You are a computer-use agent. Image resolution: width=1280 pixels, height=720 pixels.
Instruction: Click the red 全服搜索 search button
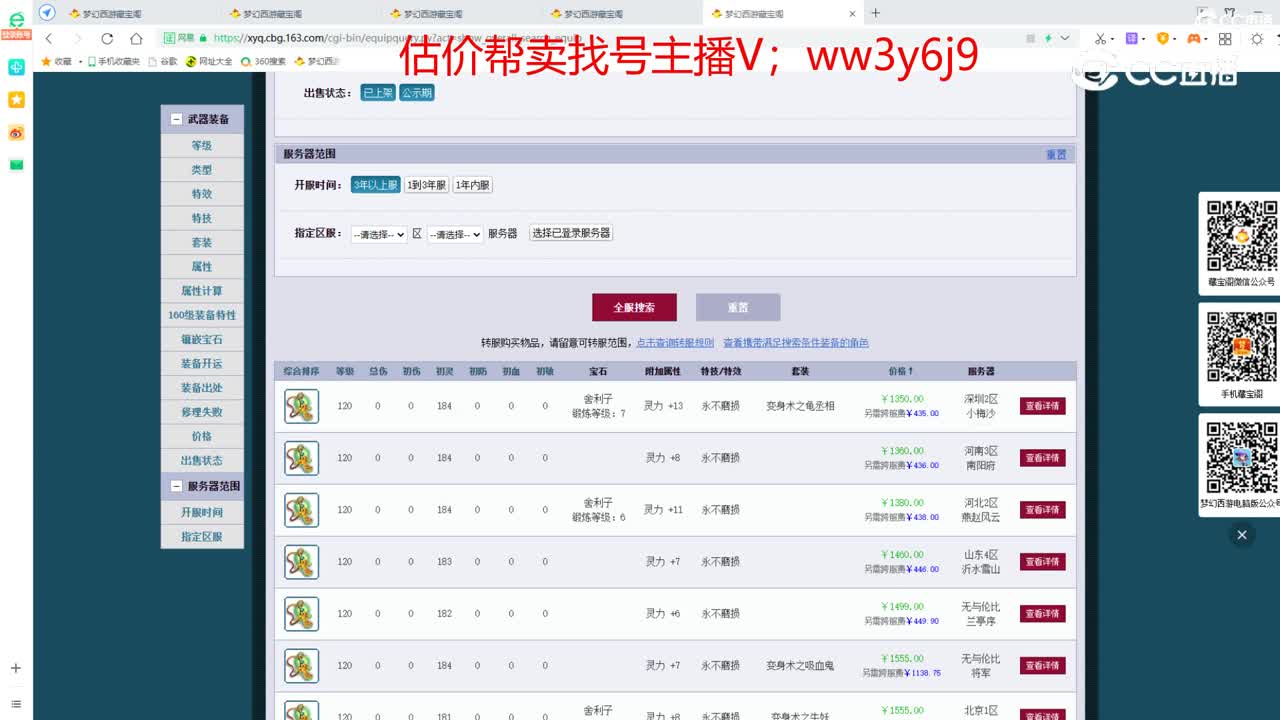(x=636, y=307)
